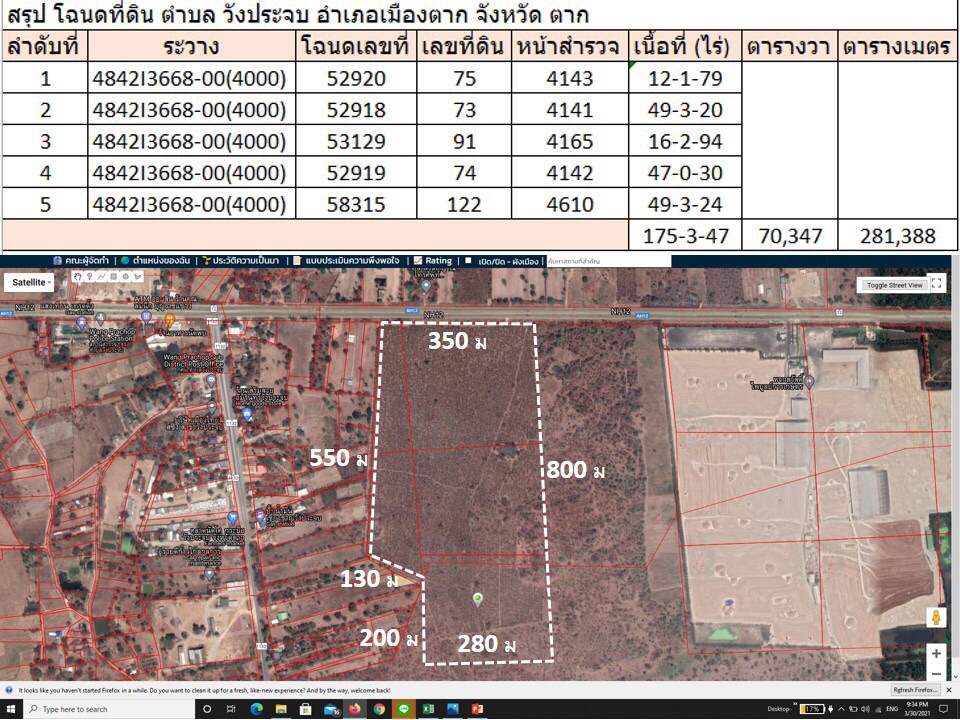Select the polygon drawing tool
This screenshot has width=960, height=720.
(138, 277)
